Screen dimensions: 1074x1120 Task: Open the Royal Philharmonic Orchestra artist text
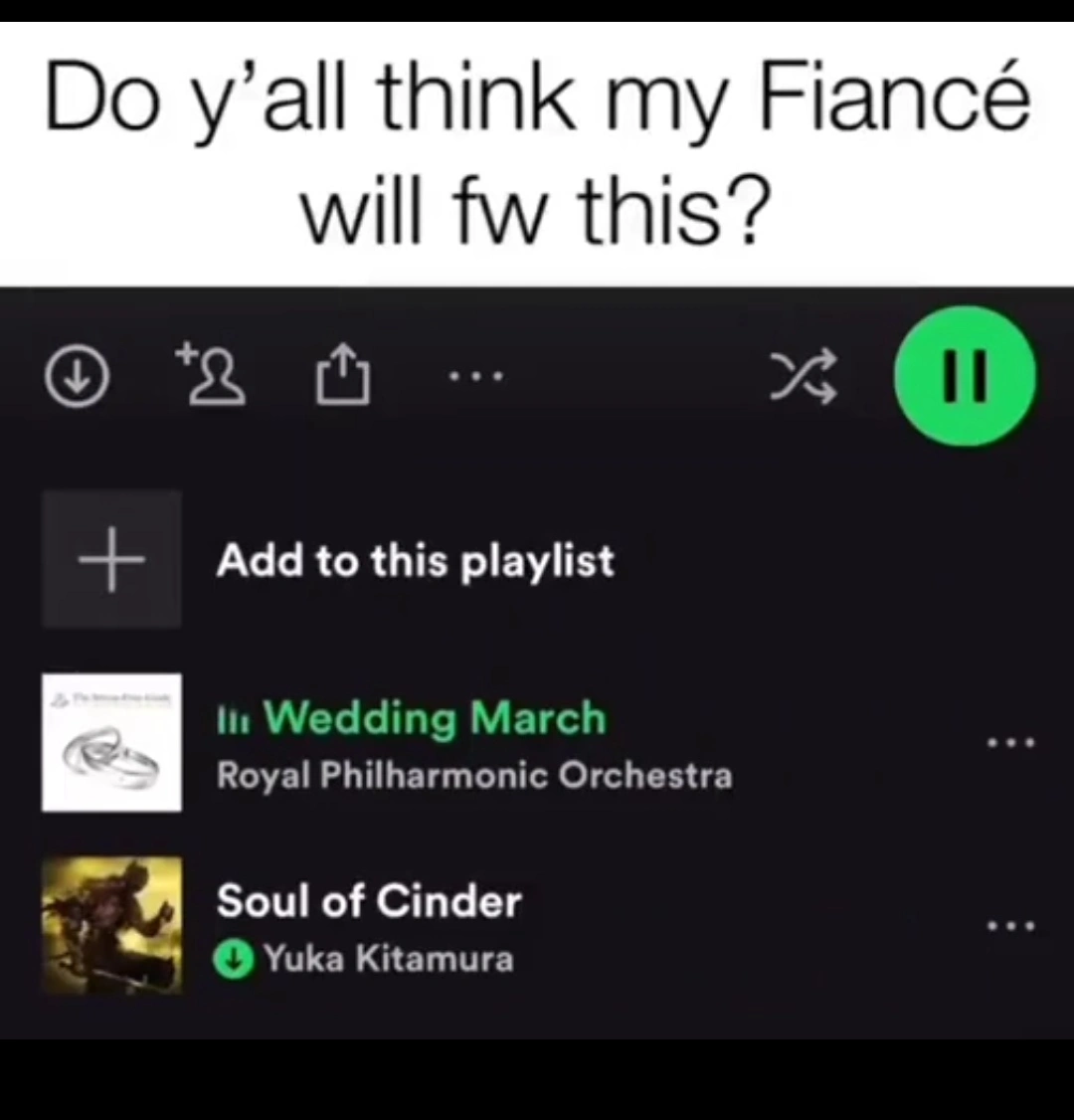click(474, 775)
